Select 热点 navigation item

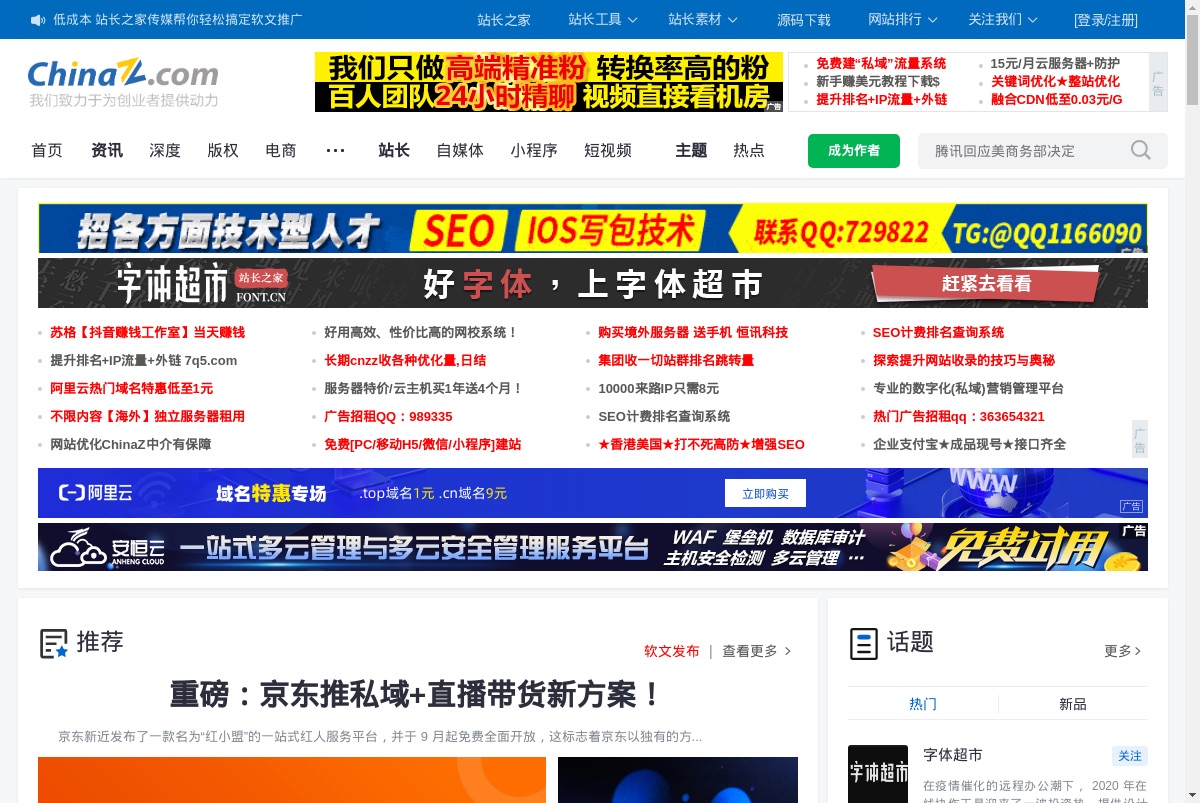pos(749,150)
